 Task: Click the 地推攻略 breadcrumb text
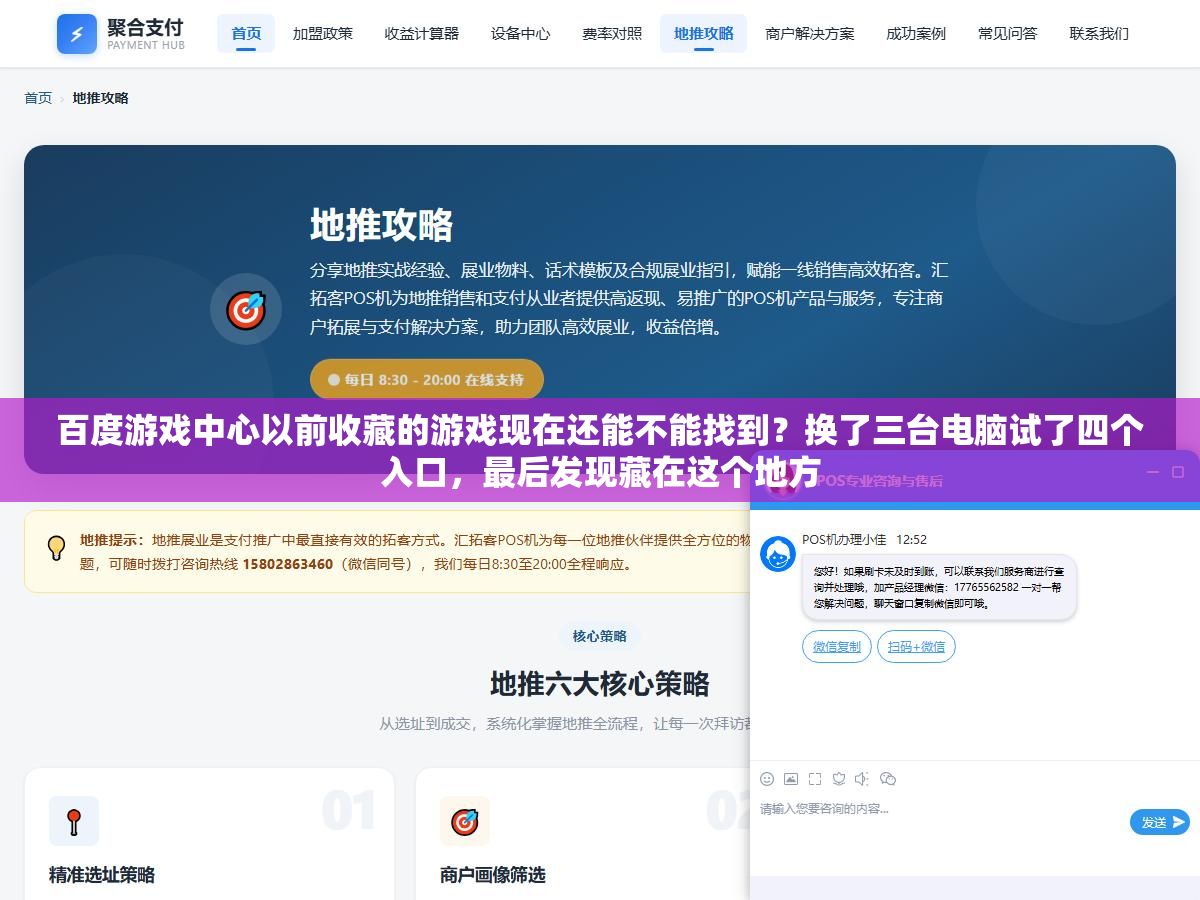click(100, 98)
